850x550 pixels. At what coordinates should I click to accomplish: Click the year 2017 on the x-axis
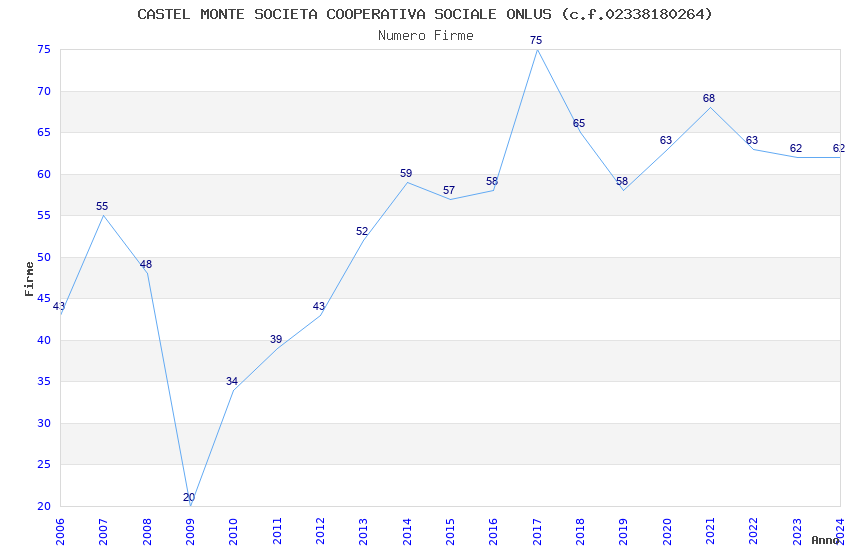(x=537, y=531)
